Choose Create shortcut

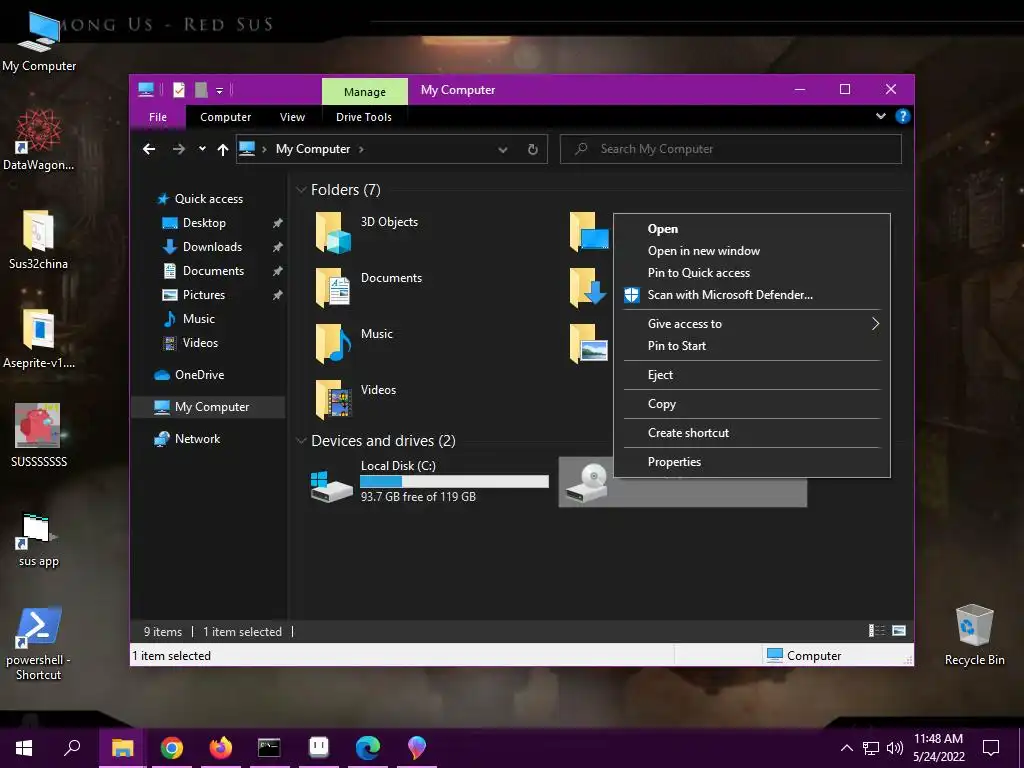[x=752, y=433]
